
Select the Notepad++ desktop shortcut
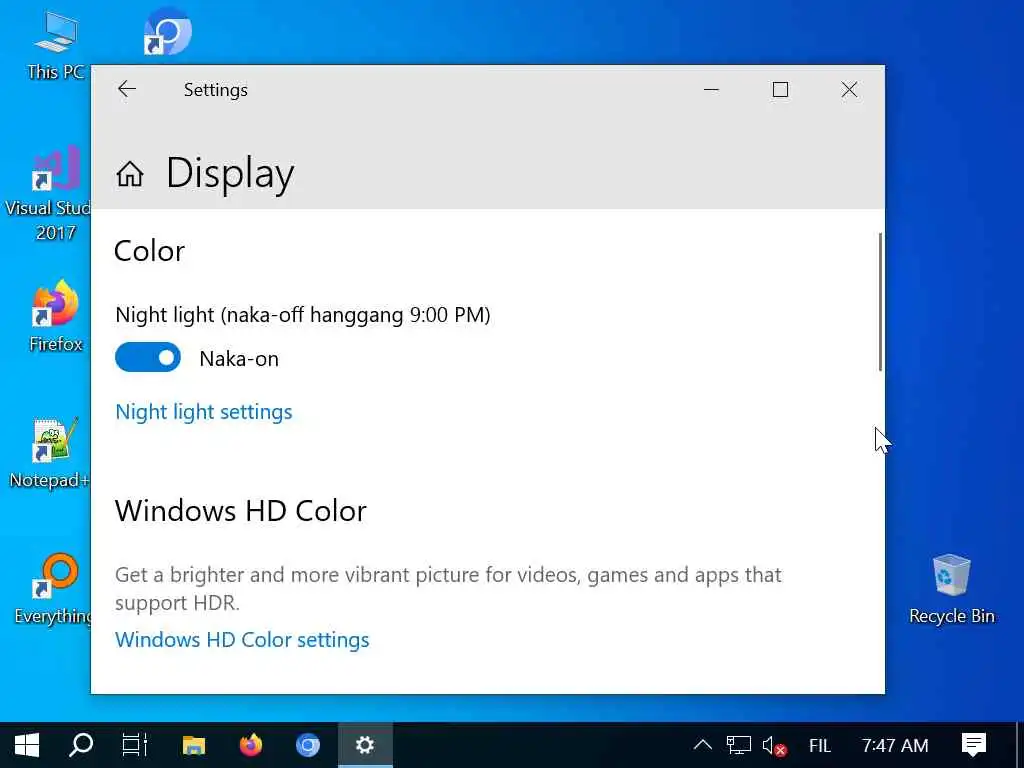tap(51, 453)
